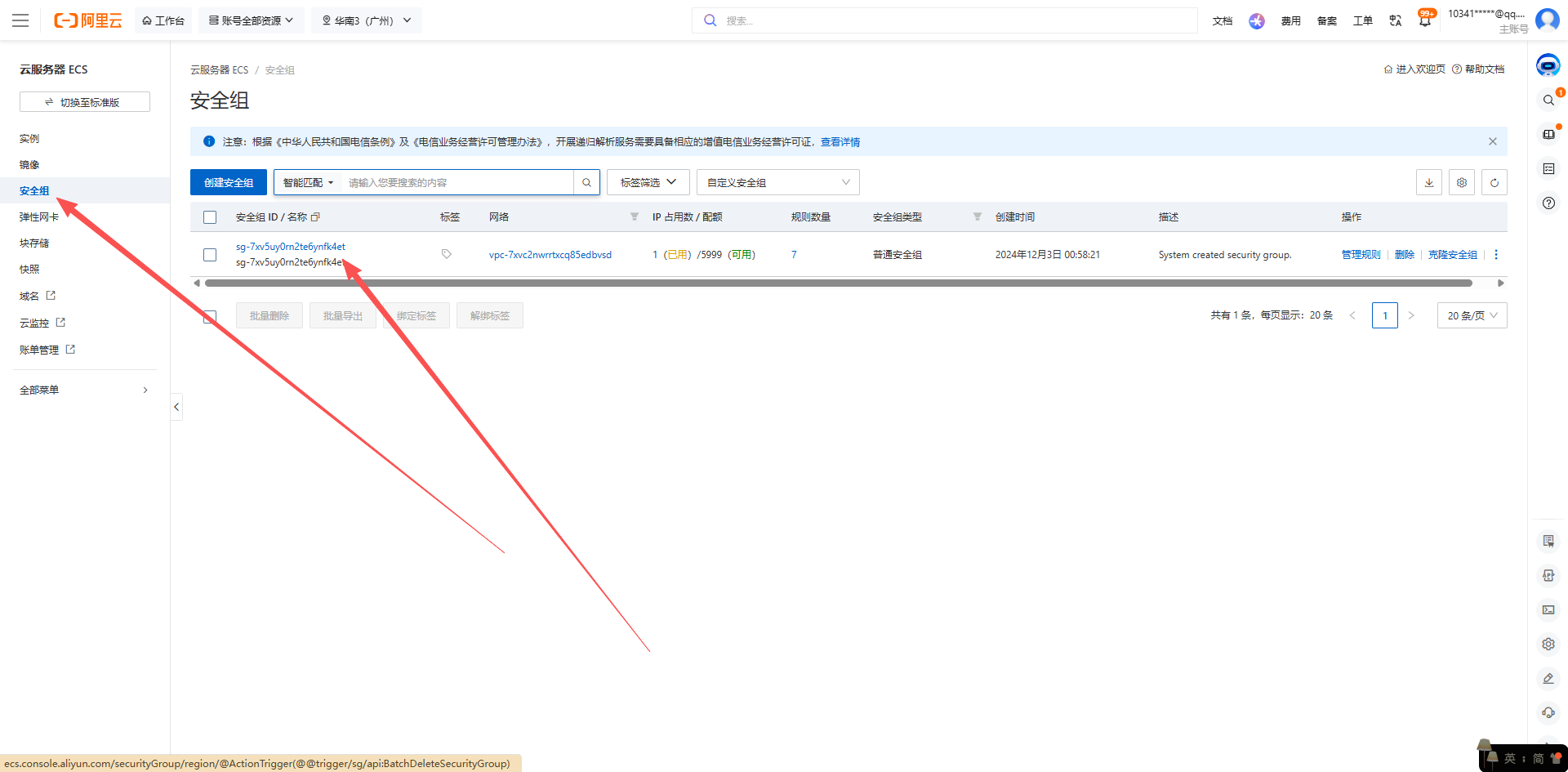Change the 20 per page size

tap(1472, 315)
